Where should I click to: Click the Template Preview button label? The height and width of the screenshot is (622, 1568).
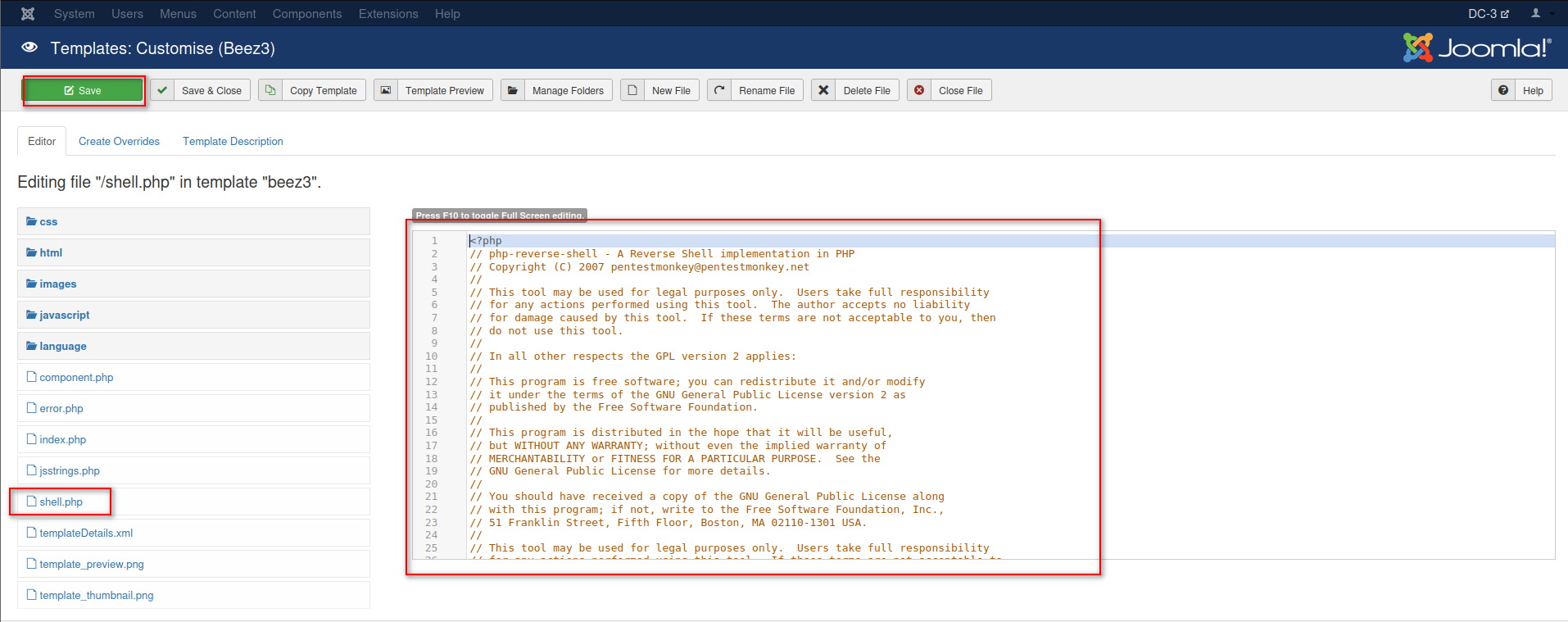445,91
